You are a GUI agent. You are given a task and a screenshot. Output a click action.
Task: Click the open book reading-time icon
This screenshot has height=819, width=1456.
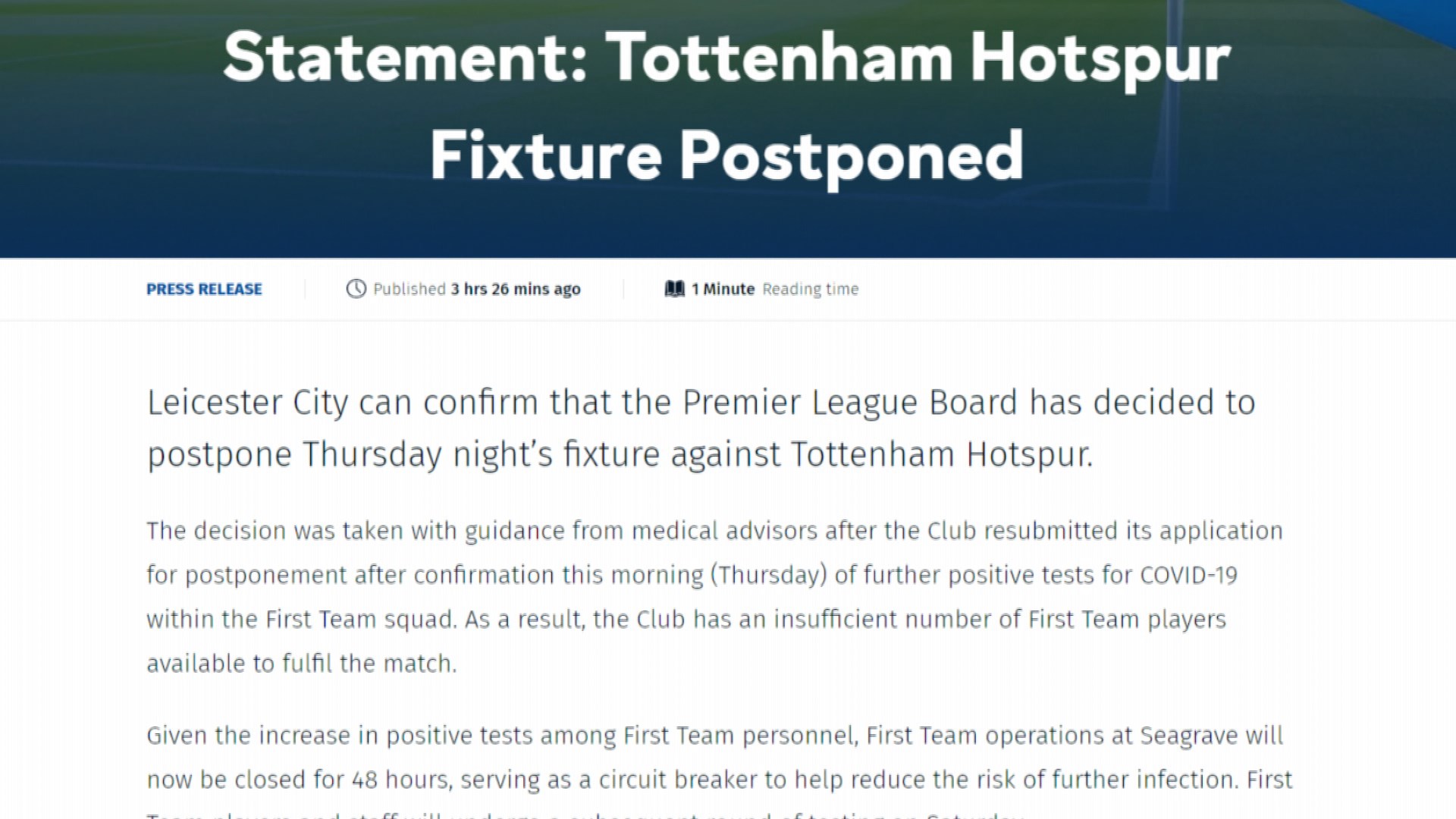(674, 289)
